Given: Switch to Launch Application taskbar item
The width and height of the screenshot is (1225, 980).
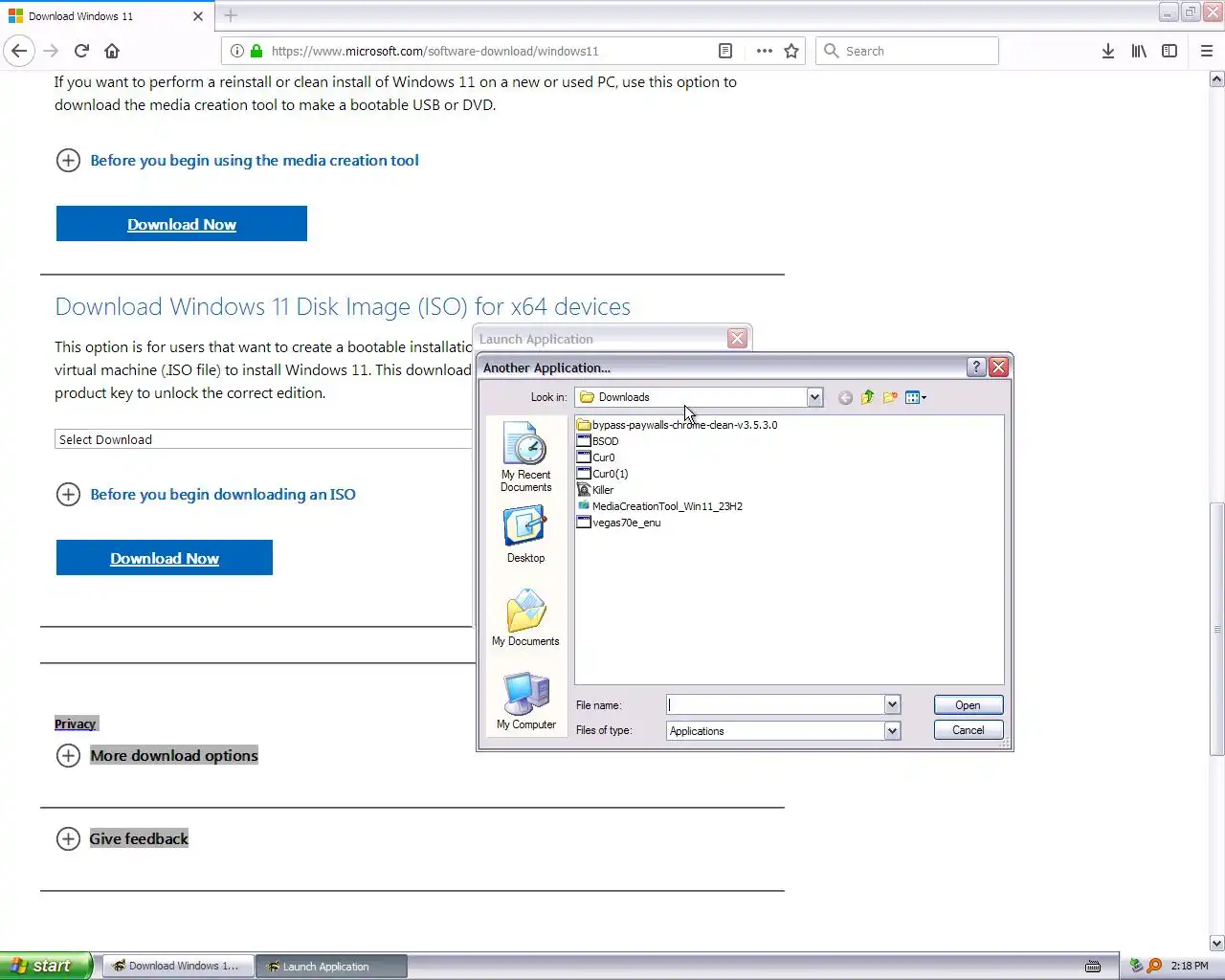Looking at the screenshot, I should click(331, 967).
